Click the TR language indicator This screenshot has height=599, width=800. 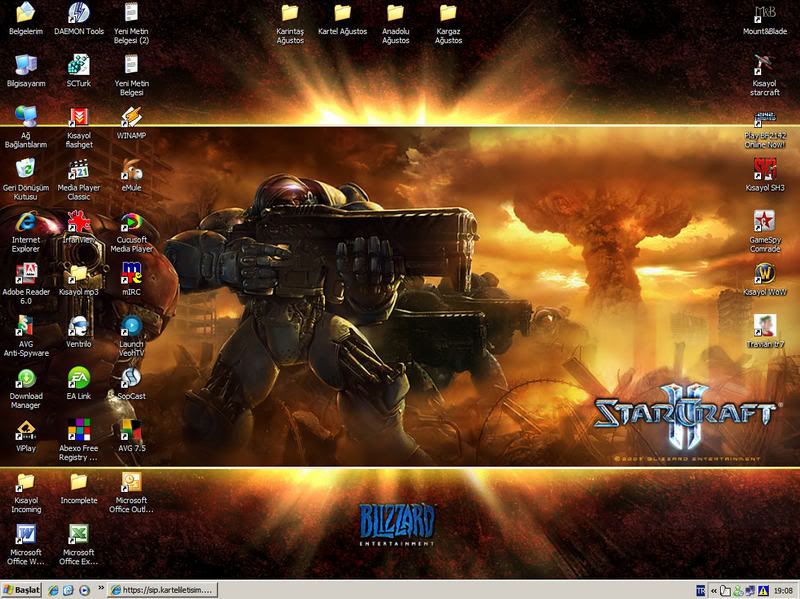(701, 590)
